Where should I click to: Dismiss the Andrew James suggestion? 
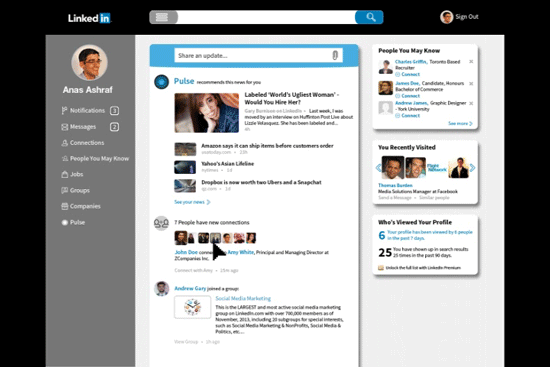click(471, 103)
